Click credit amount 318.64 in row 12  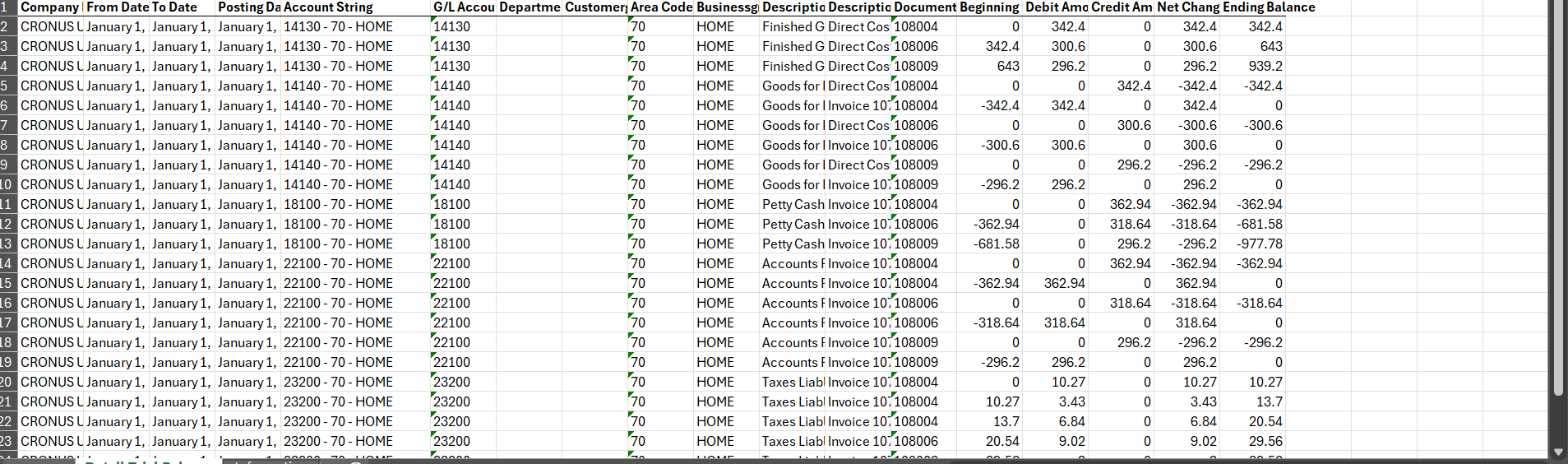(x=1122, y=224)
